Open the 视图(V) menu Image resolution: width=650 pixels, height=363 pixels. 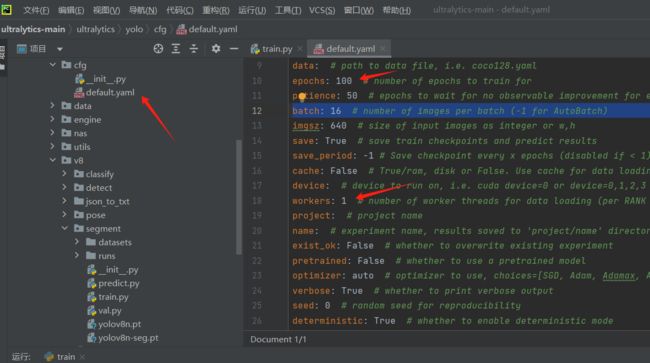pos(107,10)
